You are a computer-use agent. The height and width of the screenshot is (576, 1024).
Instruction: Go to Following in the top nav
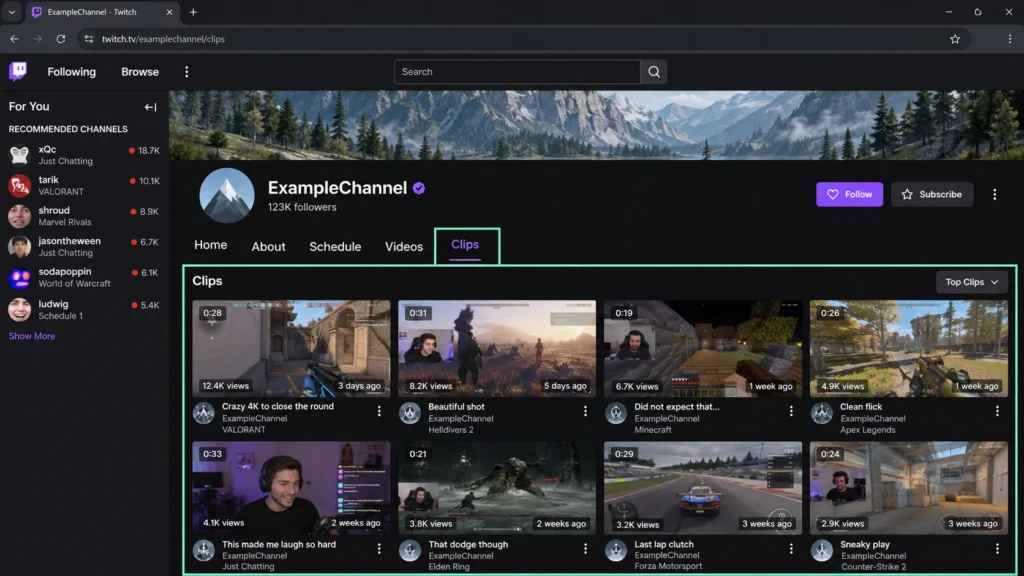[x=71, y=72]
